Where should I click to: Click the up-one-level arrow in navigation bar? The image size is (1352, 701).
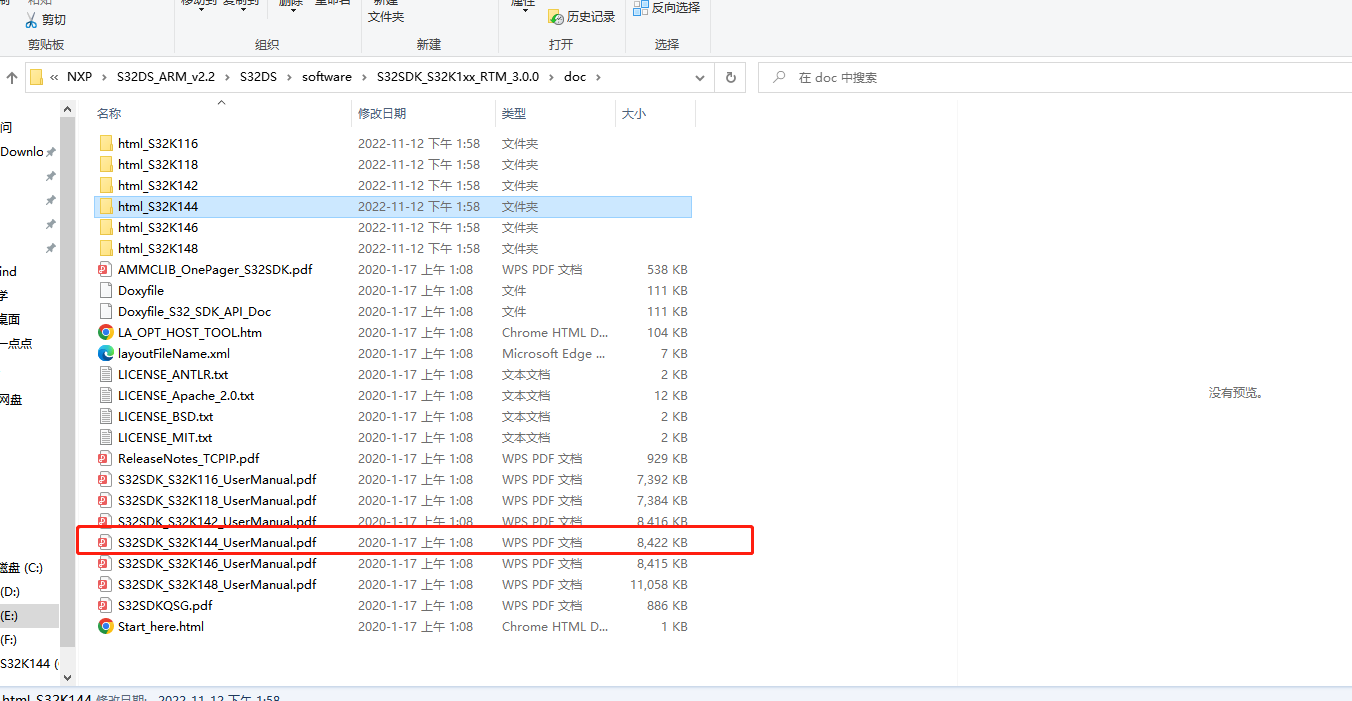[x=12, y=77]
